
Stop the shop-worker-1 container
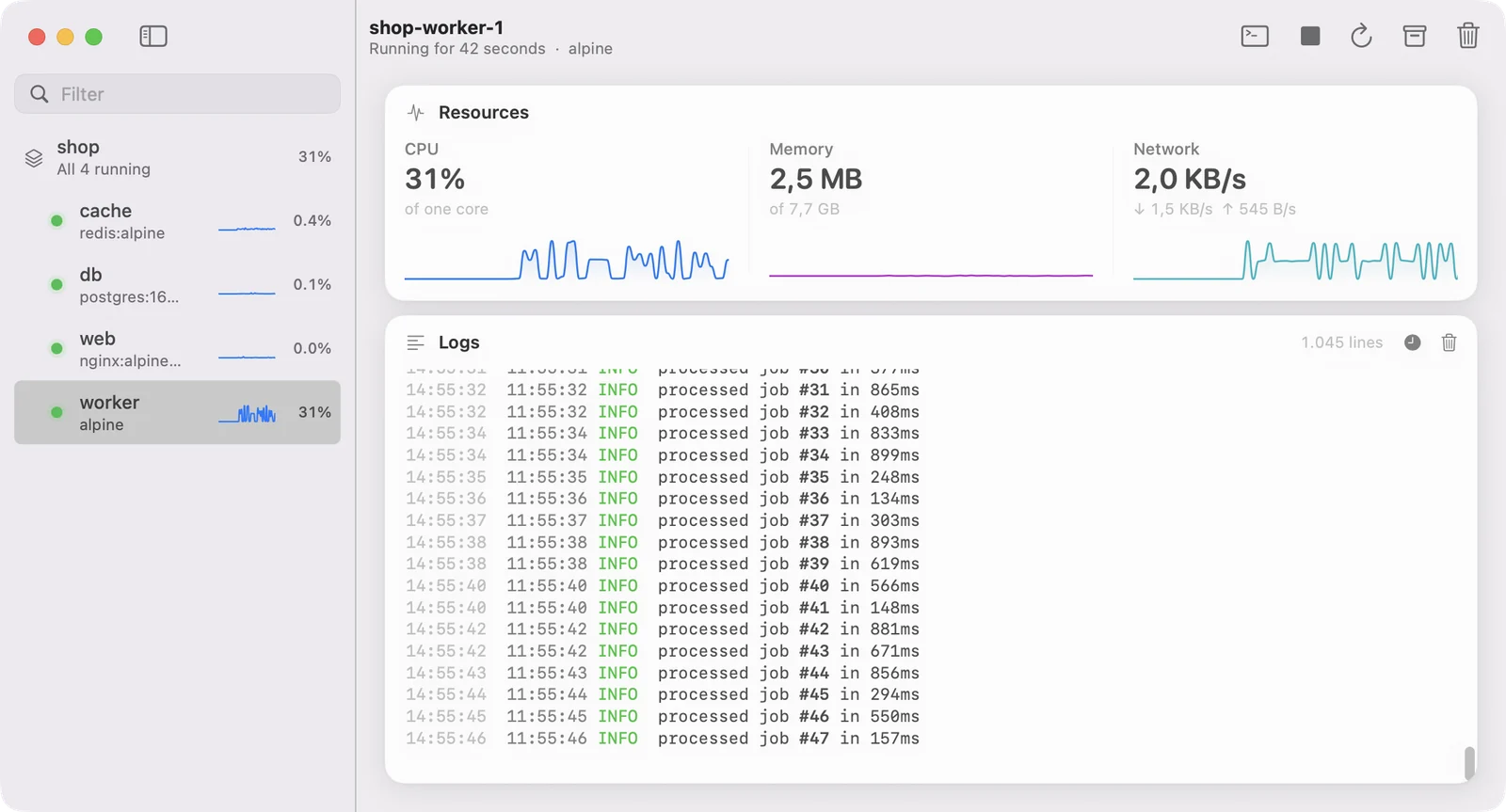[1309, 37]
